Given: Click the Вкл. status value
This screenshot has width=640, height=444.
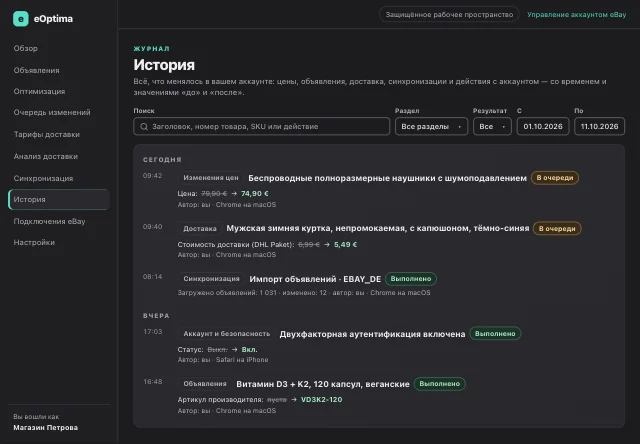Looking at the screenshot, I should [x=249, y=349].
